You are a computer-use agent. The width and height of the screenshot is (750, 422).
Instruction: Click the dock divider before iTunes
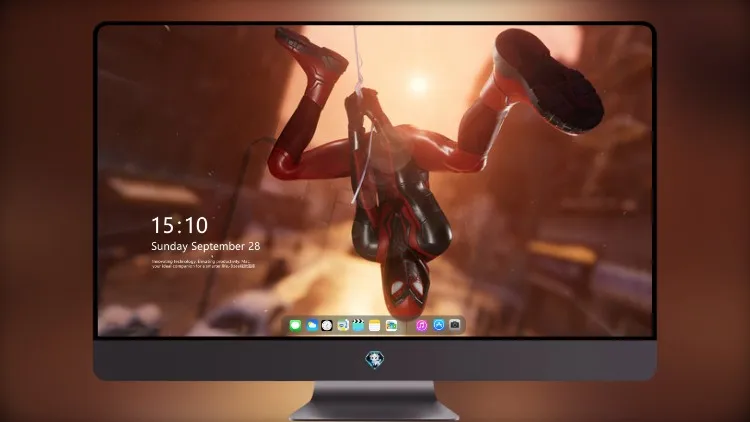coord(407,326)
